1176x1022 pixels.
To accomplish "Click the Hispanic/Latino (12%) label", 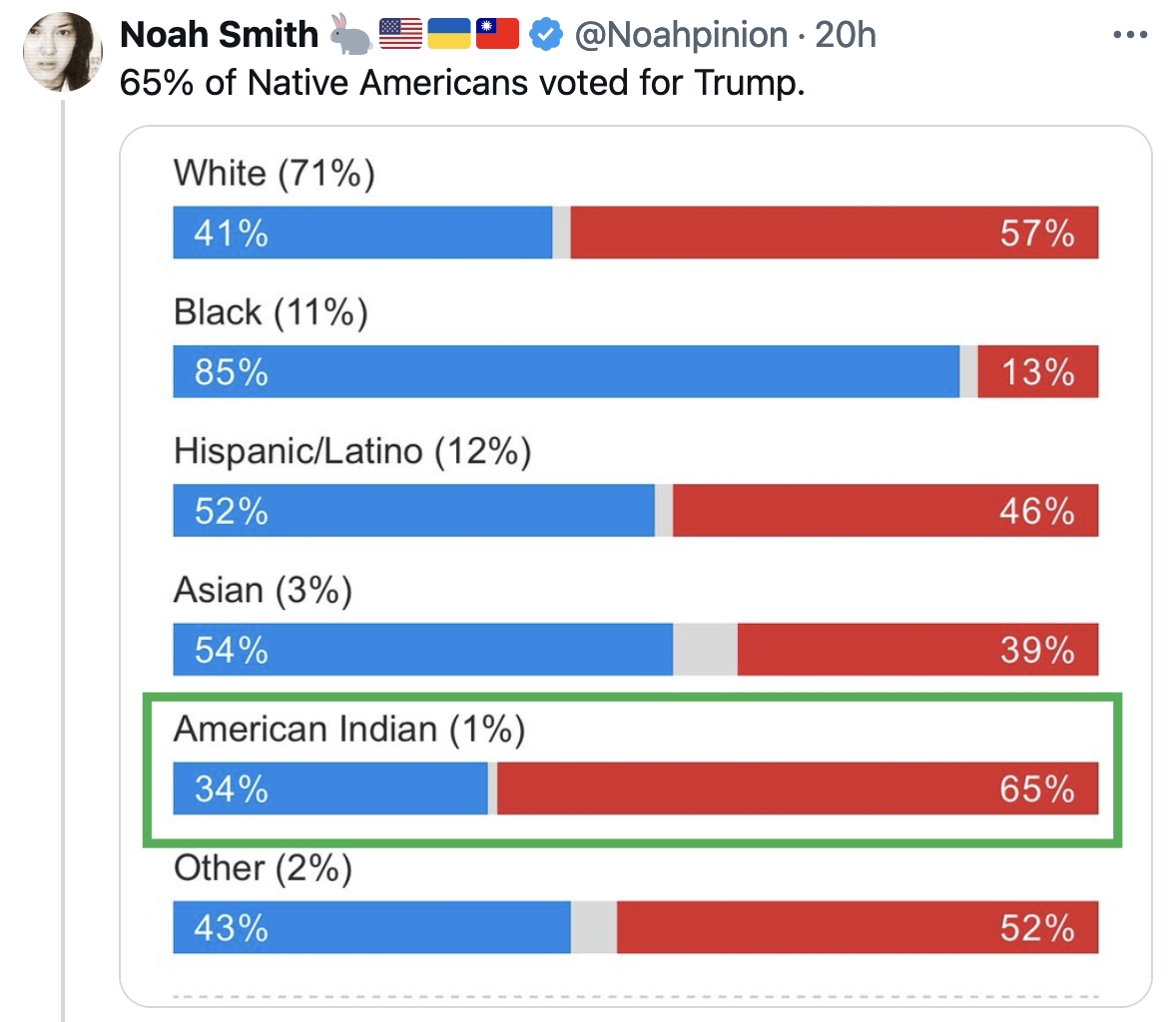I will [x=351, y=451].
